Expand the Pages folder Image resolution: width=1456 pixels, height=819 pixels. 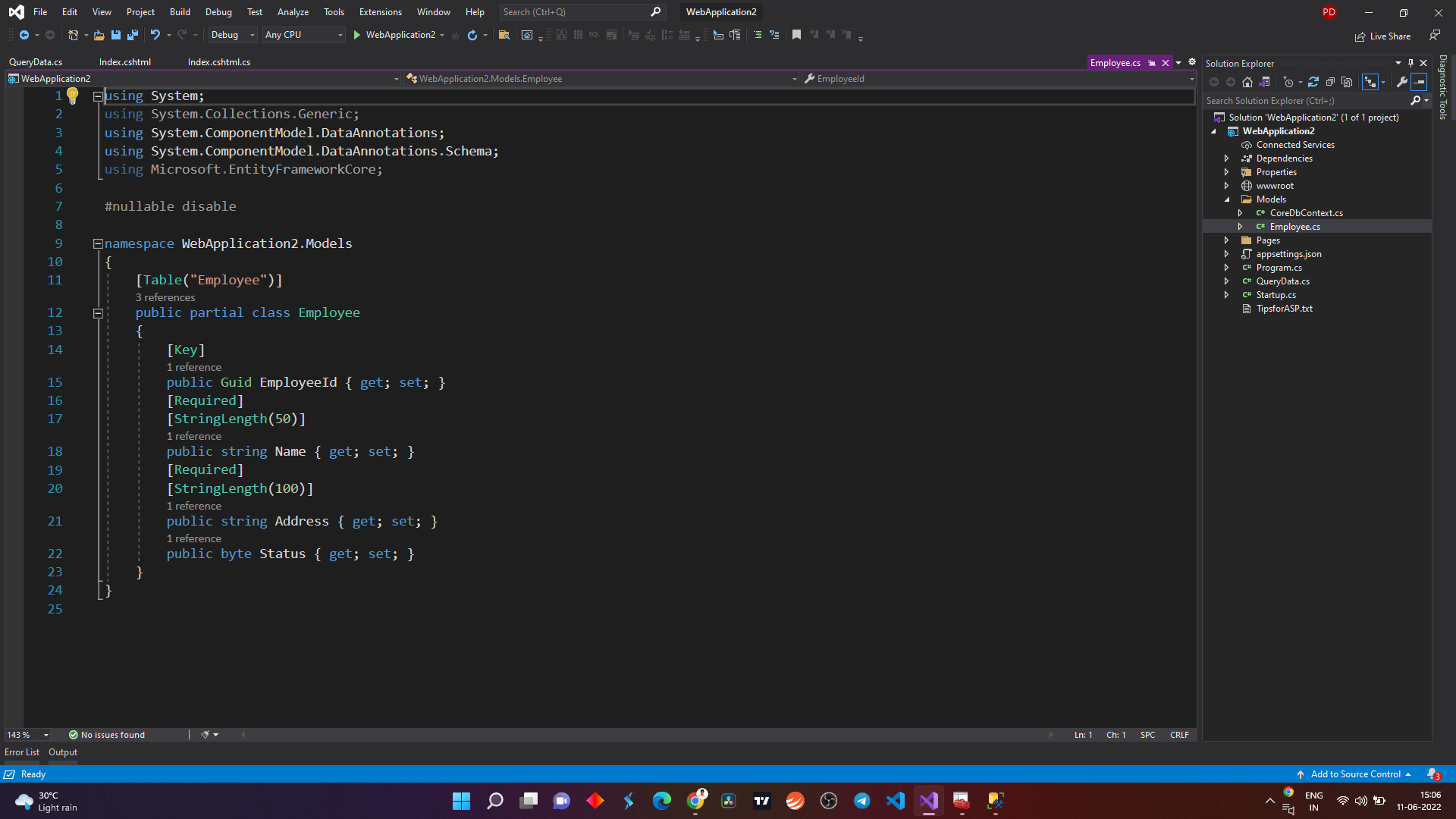click(x=1226, y=240)
